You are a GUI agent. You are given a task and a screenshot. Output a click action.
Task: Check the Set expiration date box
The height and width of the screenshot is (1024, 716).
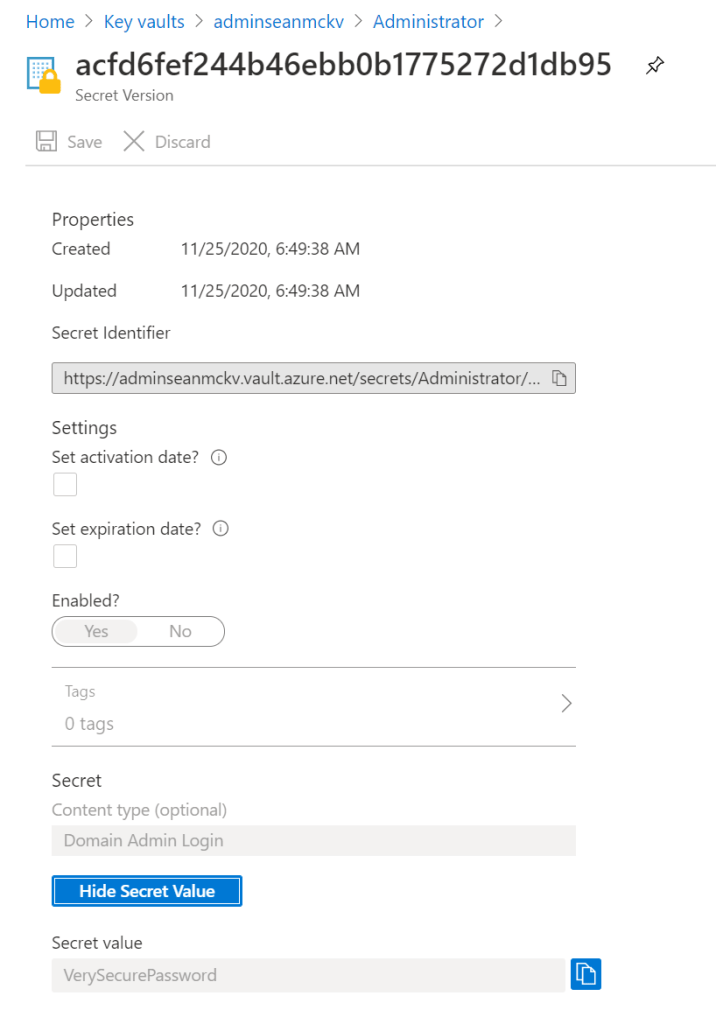click(x=65, y=556)
